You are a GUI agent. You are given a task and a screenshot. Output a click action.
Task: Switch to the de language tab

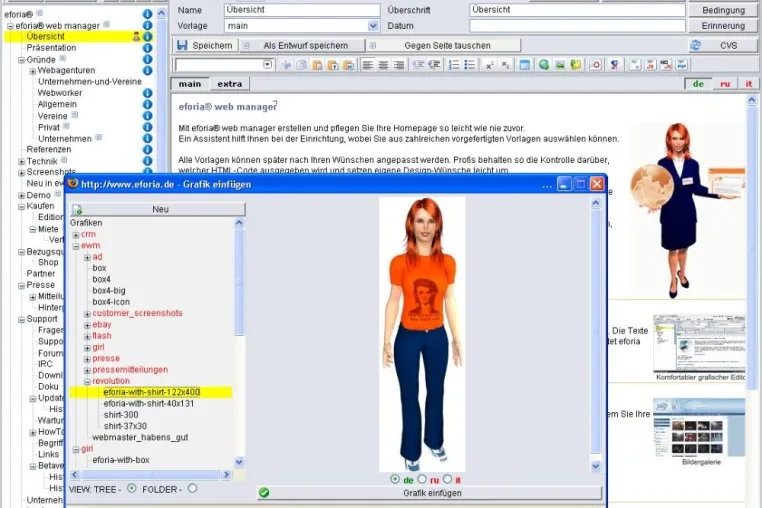[698, 84]
